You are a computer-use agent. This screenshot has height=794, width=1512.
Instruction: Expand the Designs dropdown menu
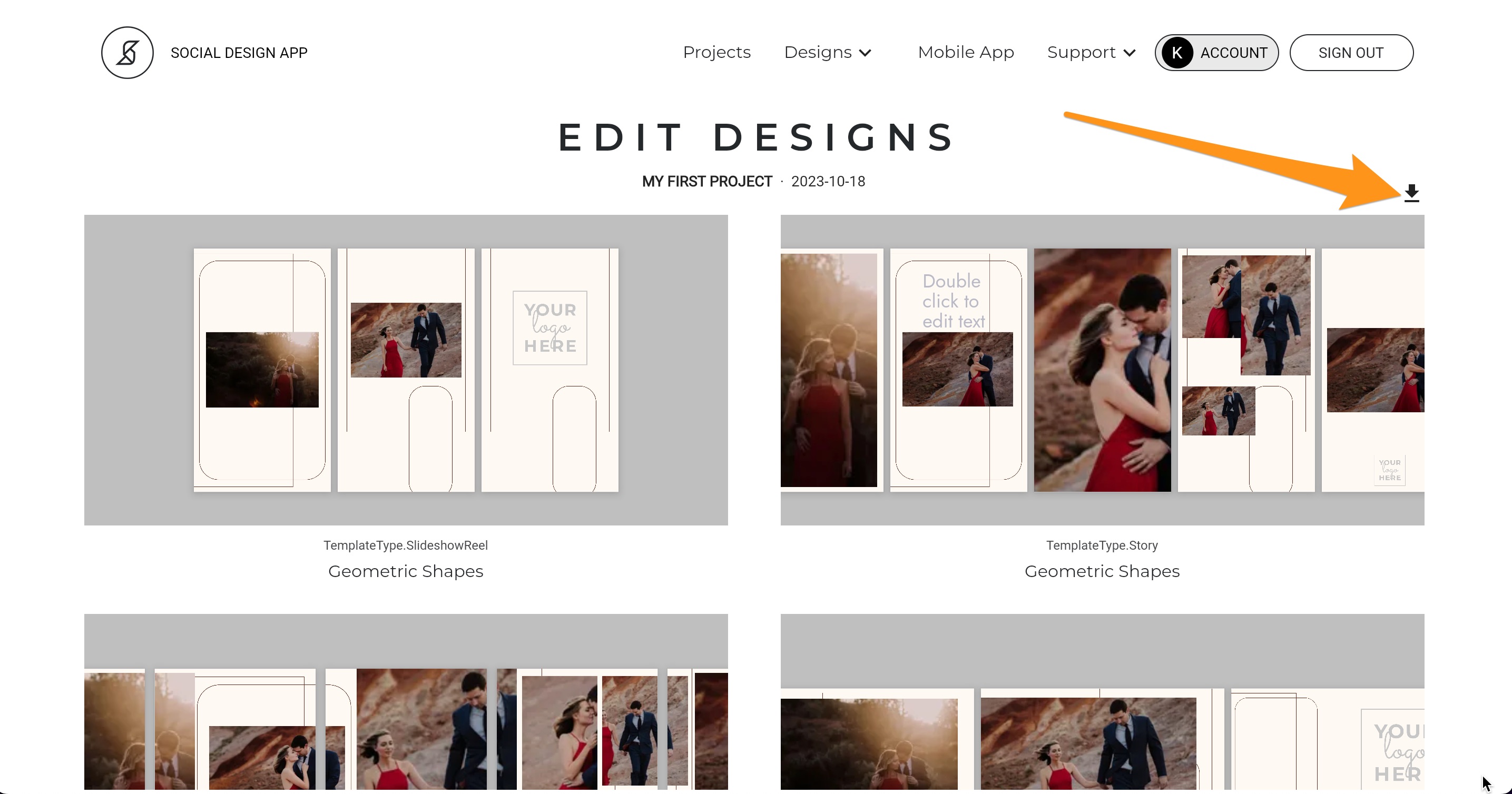[x=828, y=52]
